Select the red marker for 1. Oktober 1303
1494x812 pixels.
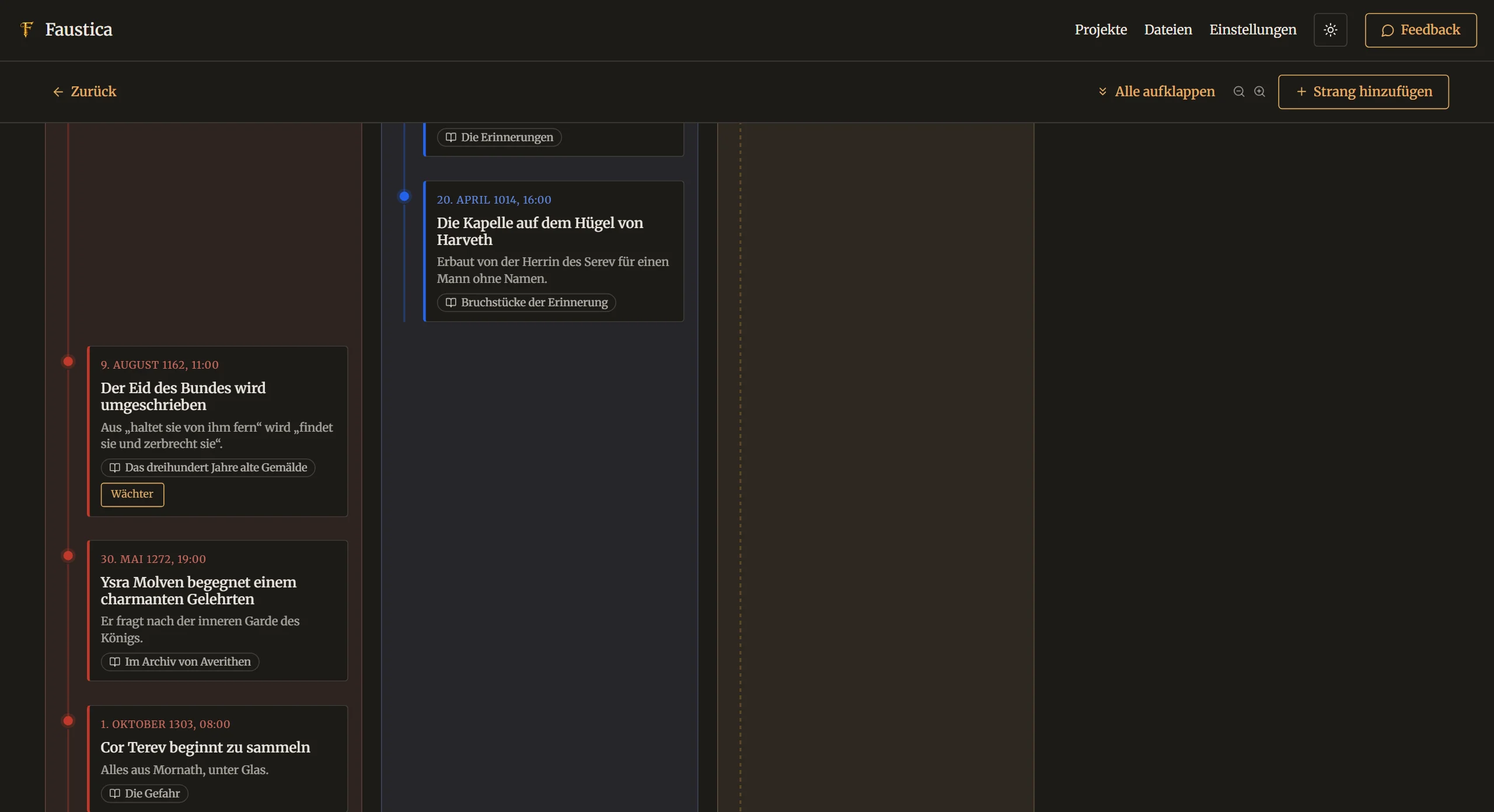68,720
